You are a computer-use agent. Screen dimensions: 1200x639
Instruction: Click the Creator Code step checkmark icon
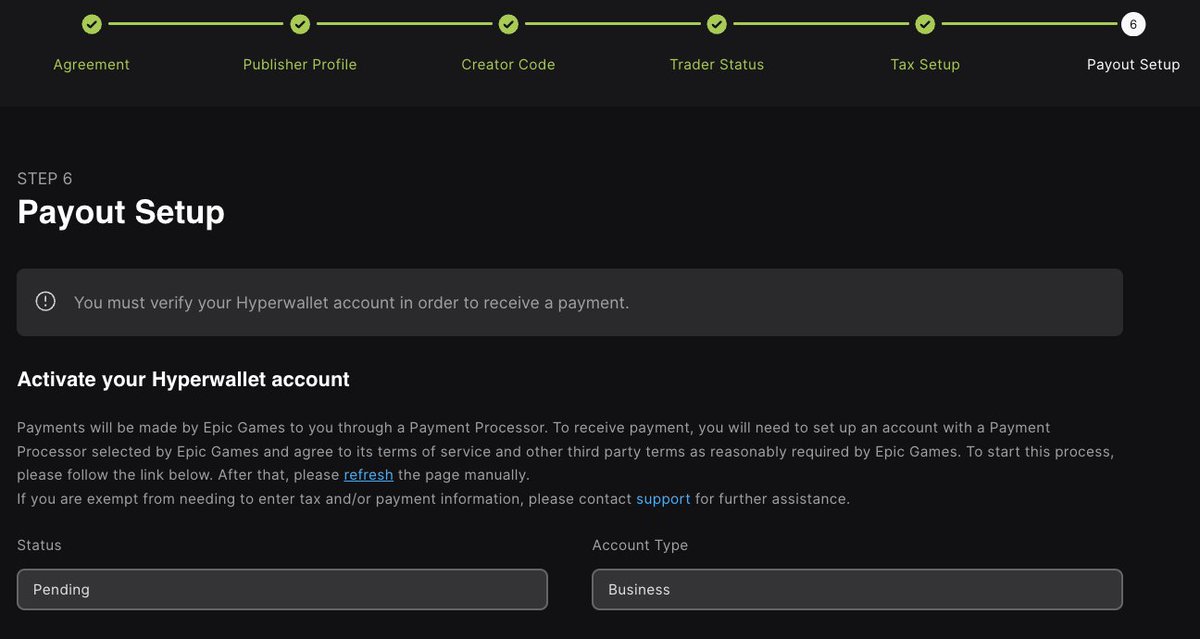(x=508, y=24)
